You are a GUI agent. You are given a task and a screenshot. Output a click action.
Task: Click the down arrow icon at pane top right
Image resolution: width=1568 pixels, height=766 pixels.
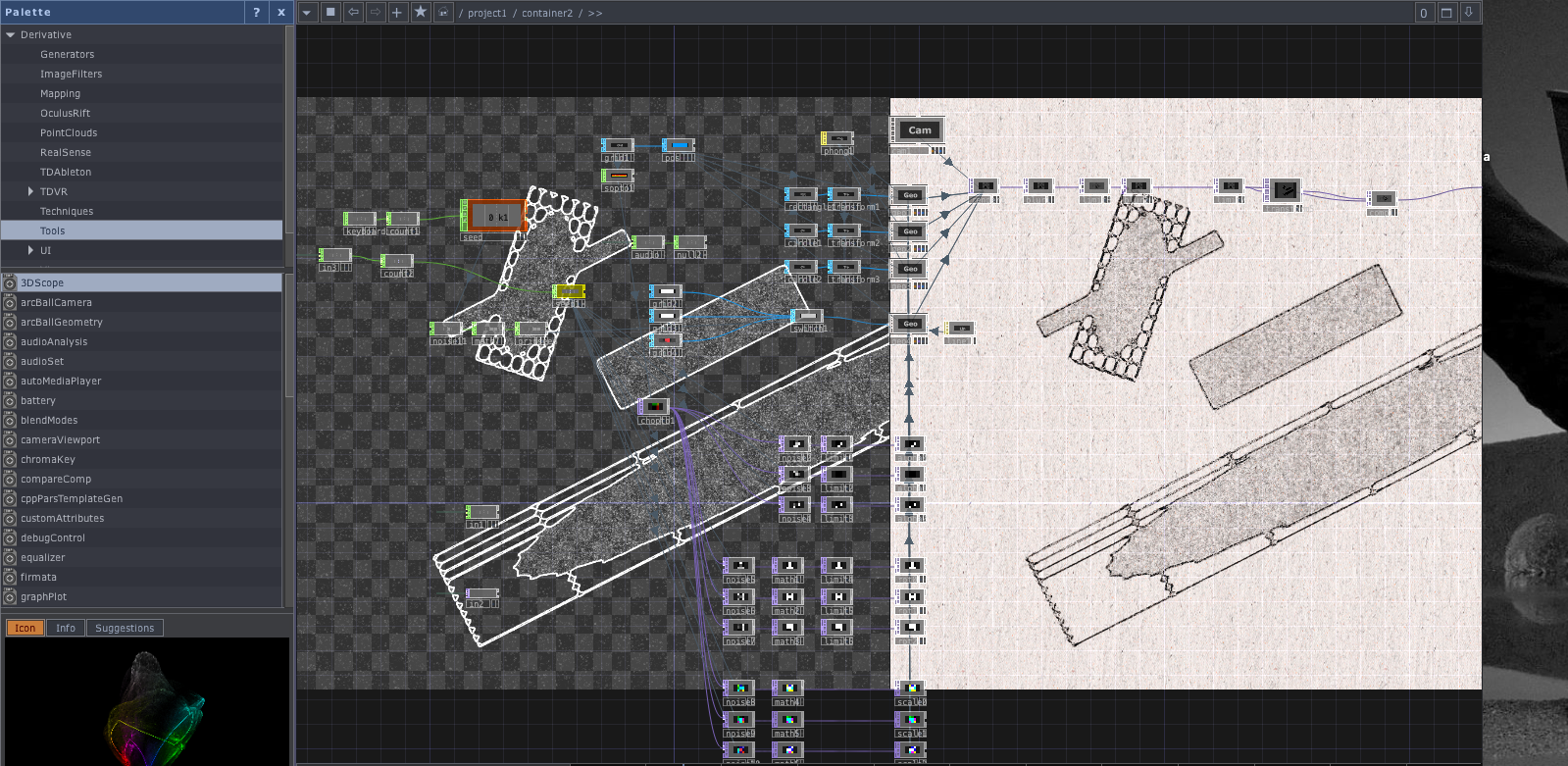click(1469, 13)
